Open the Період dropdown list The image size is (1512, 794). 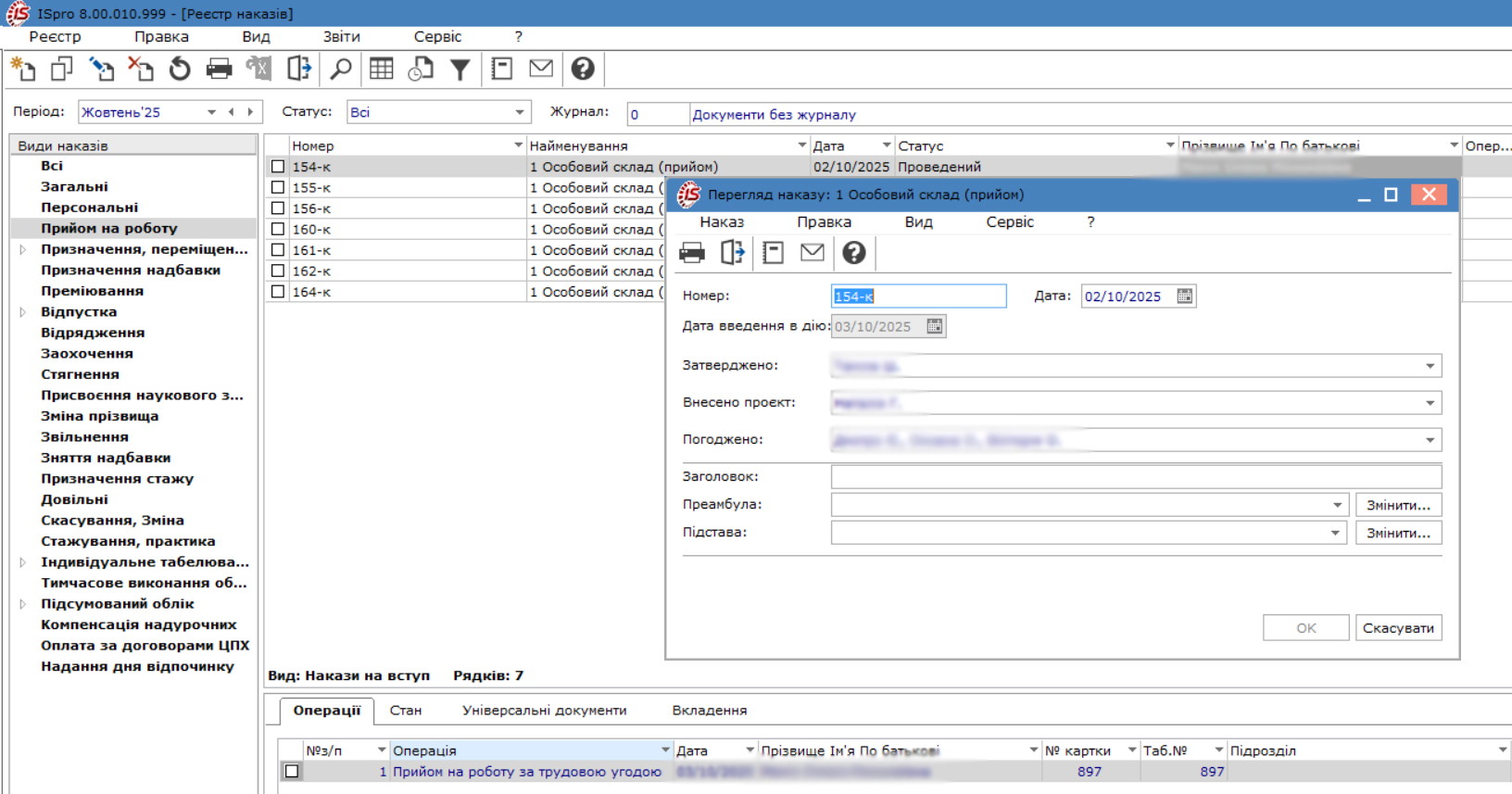211,112
